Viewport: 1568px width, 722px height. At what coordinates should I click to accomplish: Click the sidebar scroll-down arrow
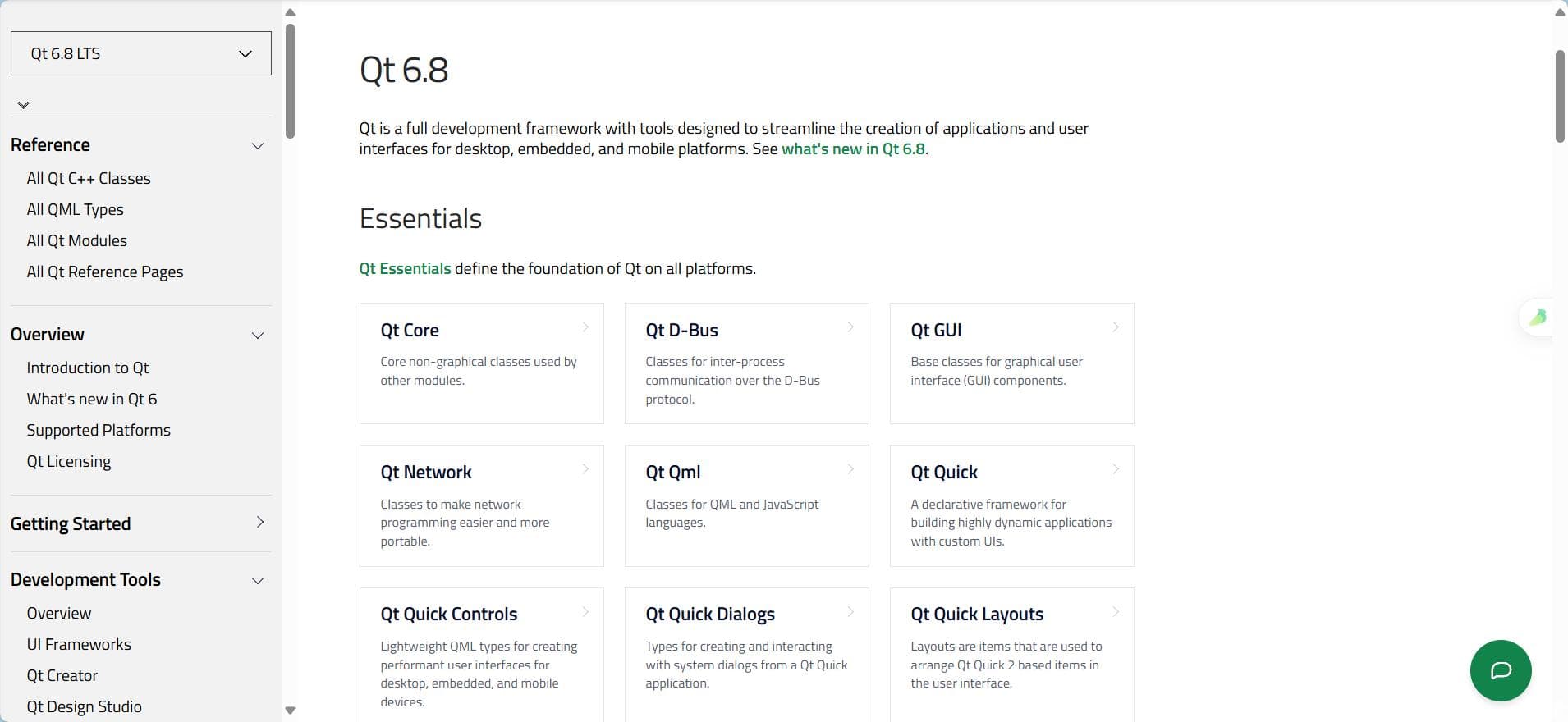click(290, 711)
